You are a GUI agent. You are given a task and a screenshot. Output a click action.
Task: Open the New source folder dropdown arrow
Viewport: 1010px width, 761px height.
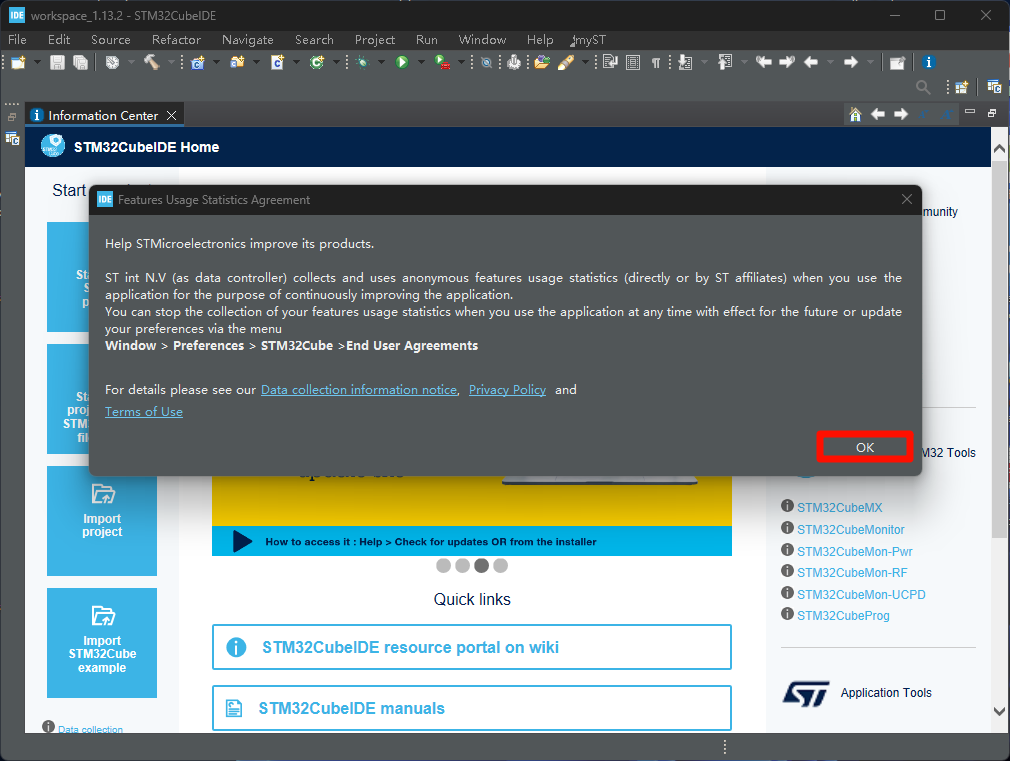[256, 63]
